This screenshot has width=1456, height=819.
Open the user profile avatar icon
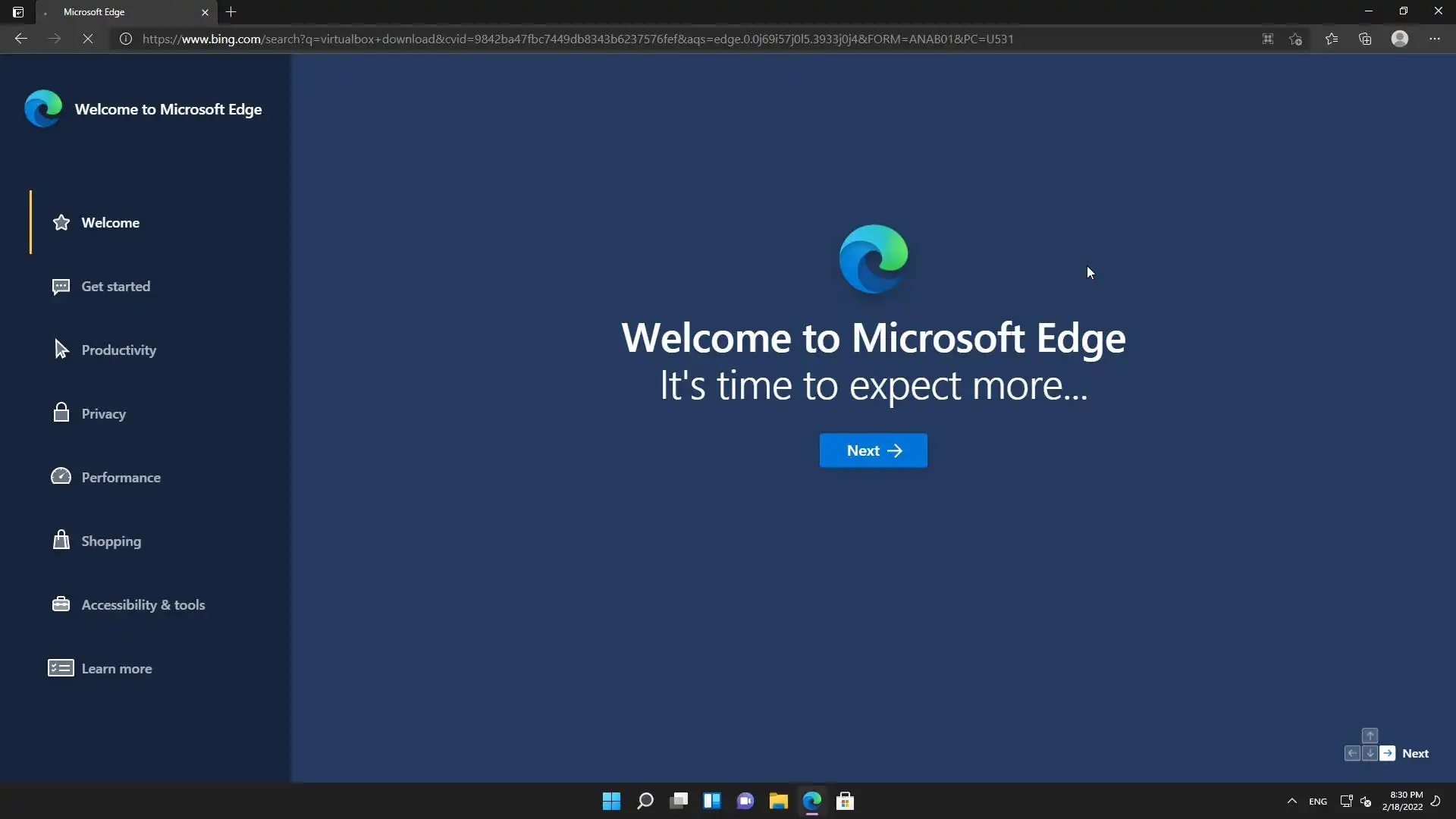(x=1400, y=39)
